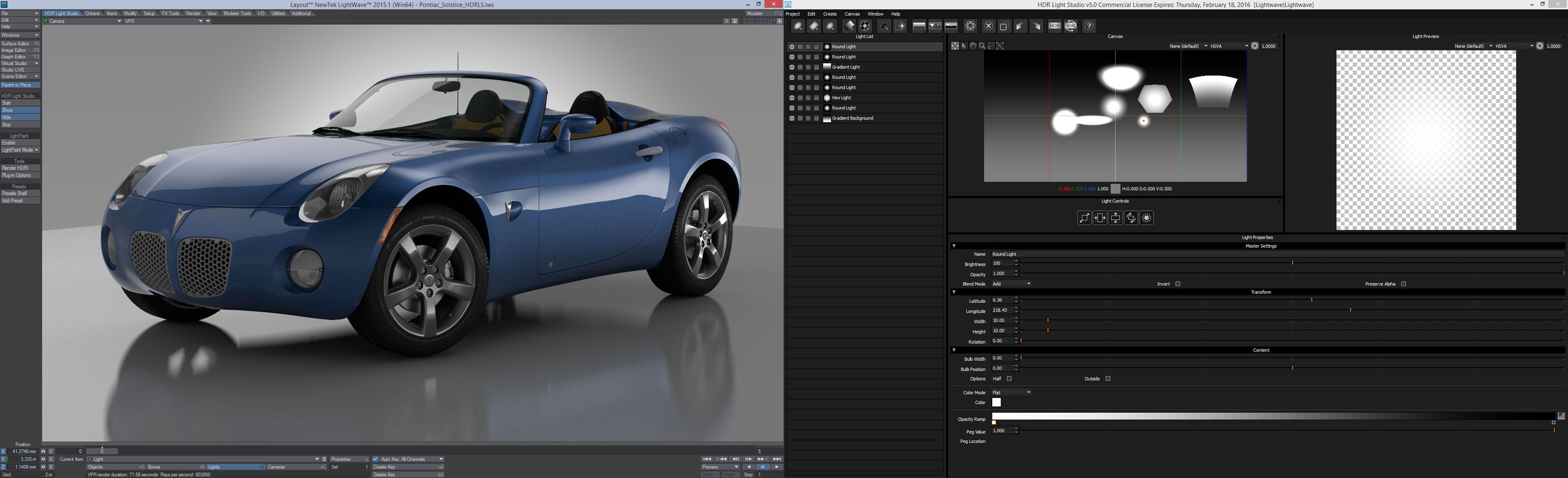Open the canvas HSVA dropdown
Screen dimensions: 1568x478
[x=1229, y=46]
